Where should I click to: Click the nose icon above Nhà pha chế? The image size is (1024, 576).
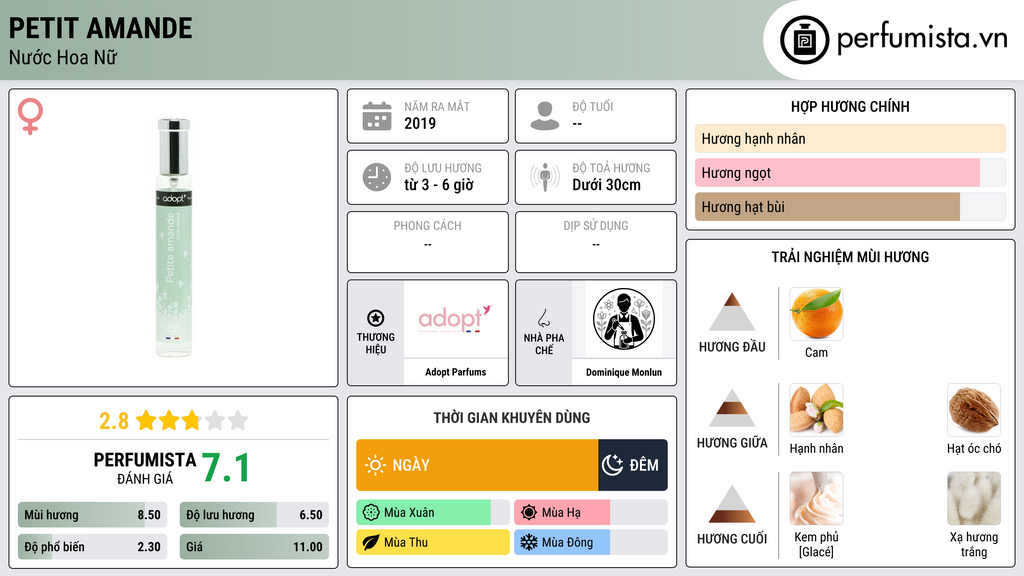[x=543, y=318]
